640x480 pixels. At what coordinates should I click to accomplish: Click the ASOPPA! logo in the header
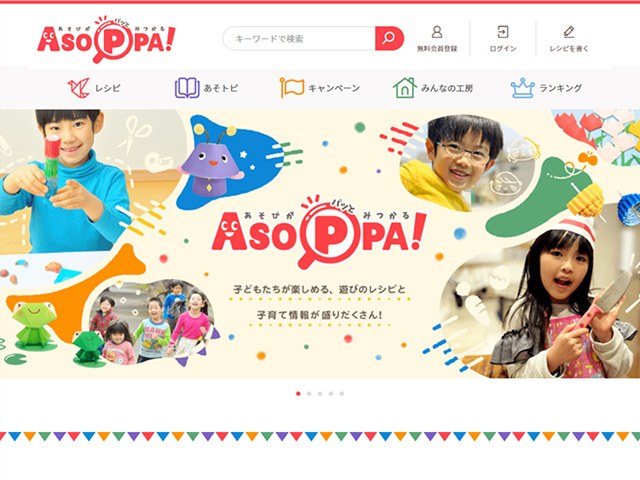pyautogui.click(x=107, y=40)
